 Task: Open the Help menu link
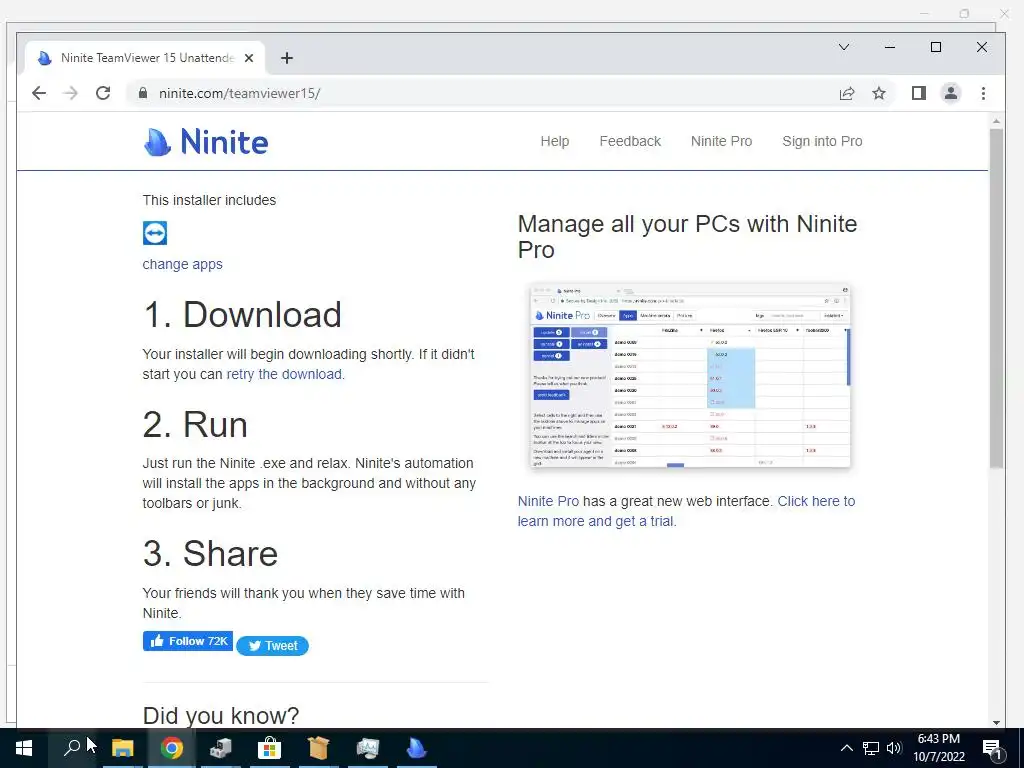pyautogui.click(x=554, y=141)
